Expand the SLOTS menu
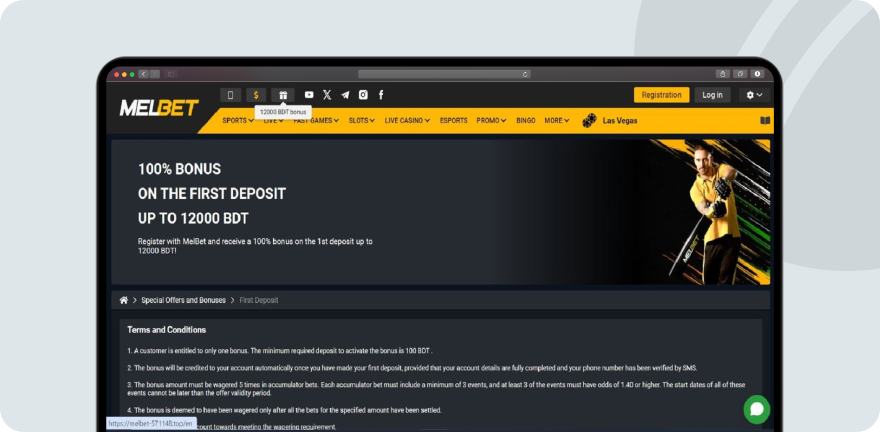This screenshot has height=432, width=880. coord(361,121)
